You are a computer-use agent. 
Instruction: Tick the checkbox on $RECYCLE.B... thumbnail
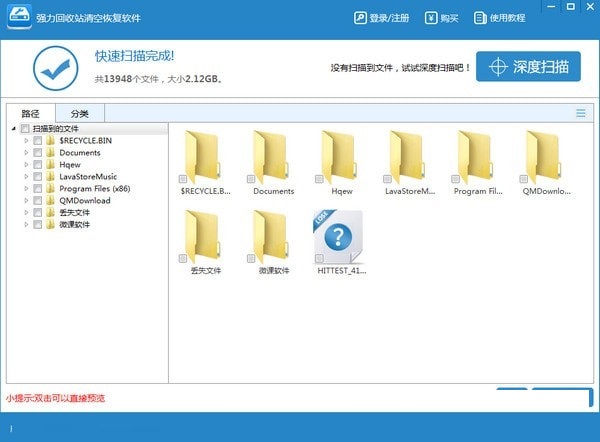[183, 179]
